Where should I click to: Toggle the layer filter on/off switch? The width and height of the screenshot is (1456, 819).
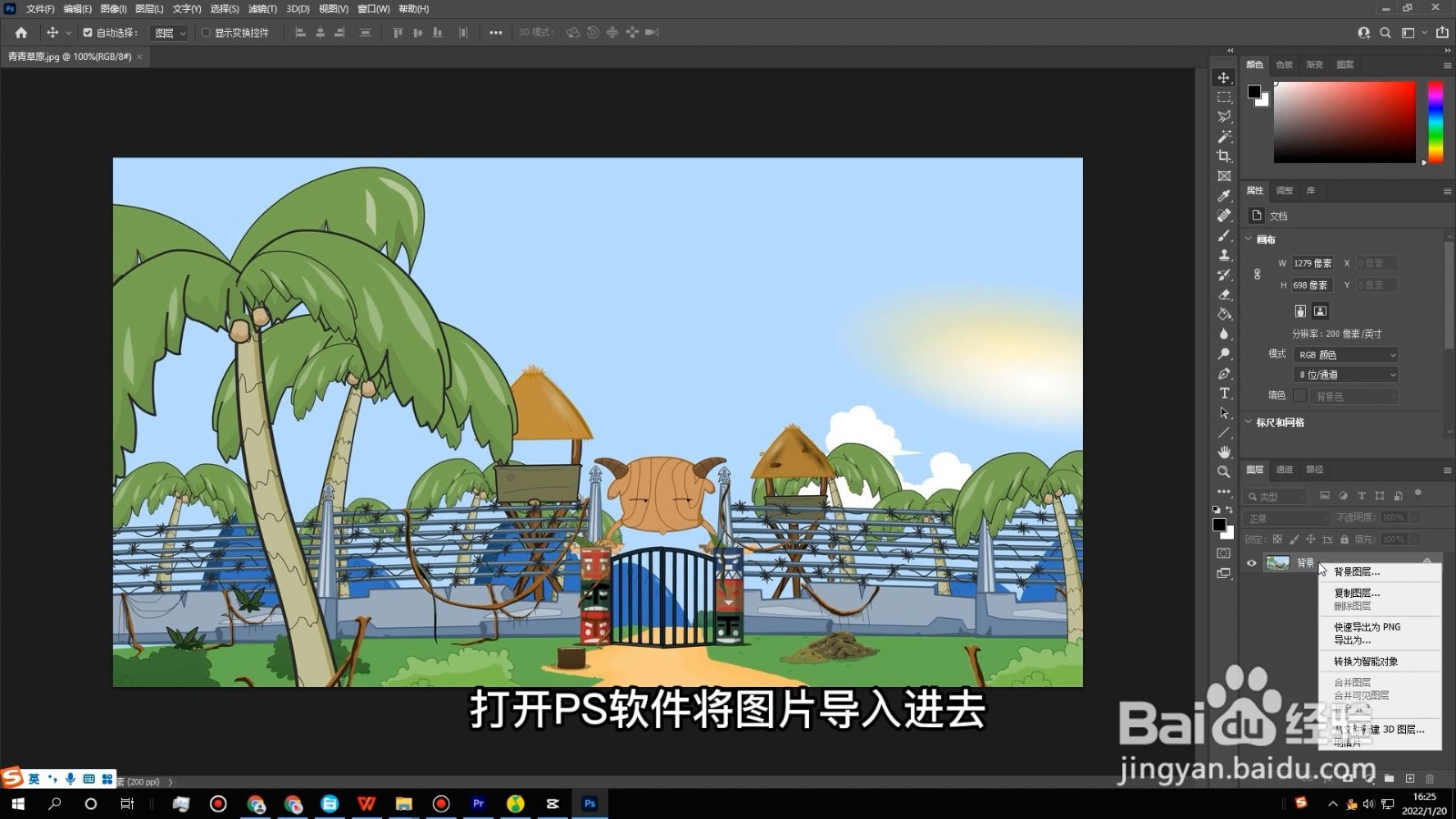coord(1418,494)
